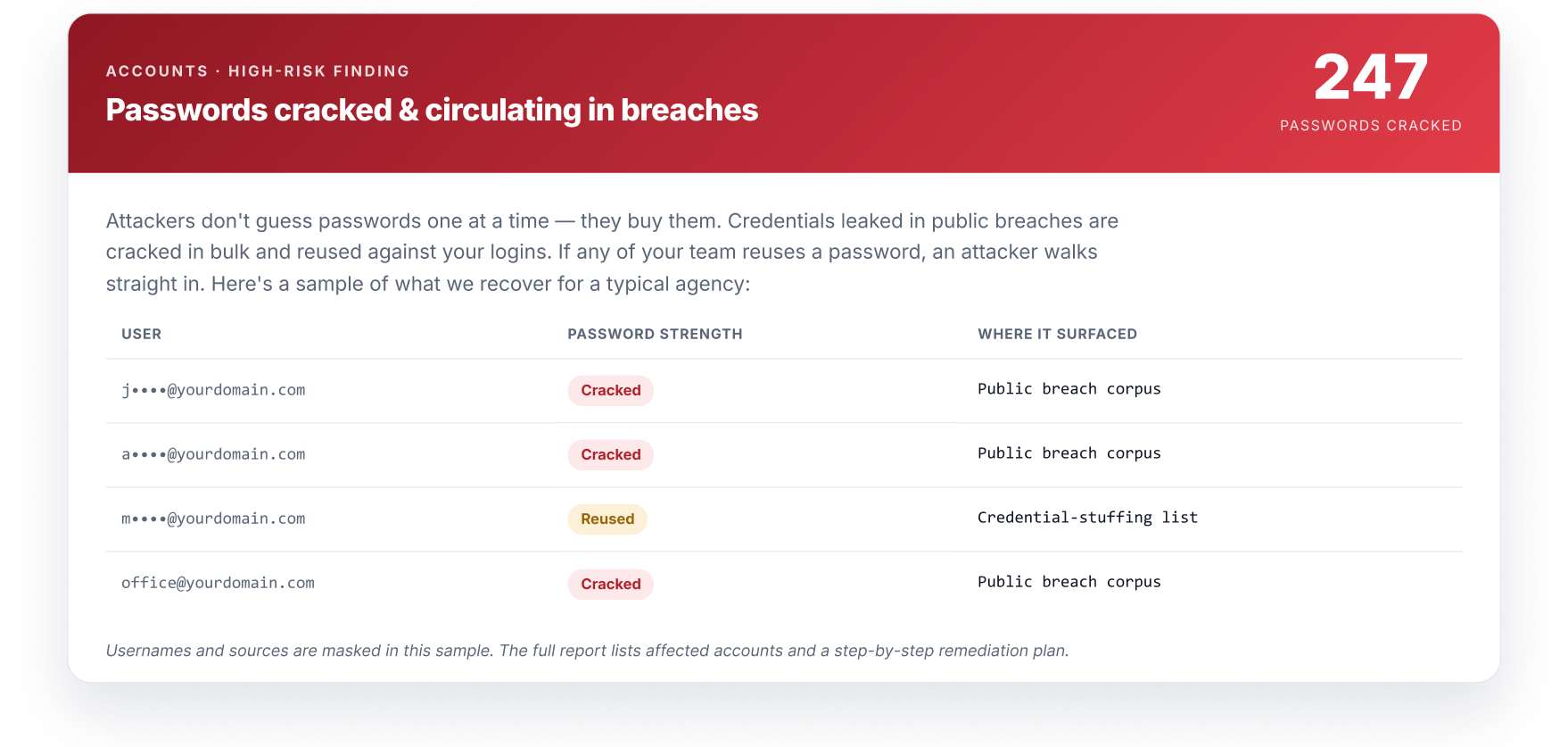Click 'Public breach corpus' in the office row
1568x747 pixels.
point(1069,582)
